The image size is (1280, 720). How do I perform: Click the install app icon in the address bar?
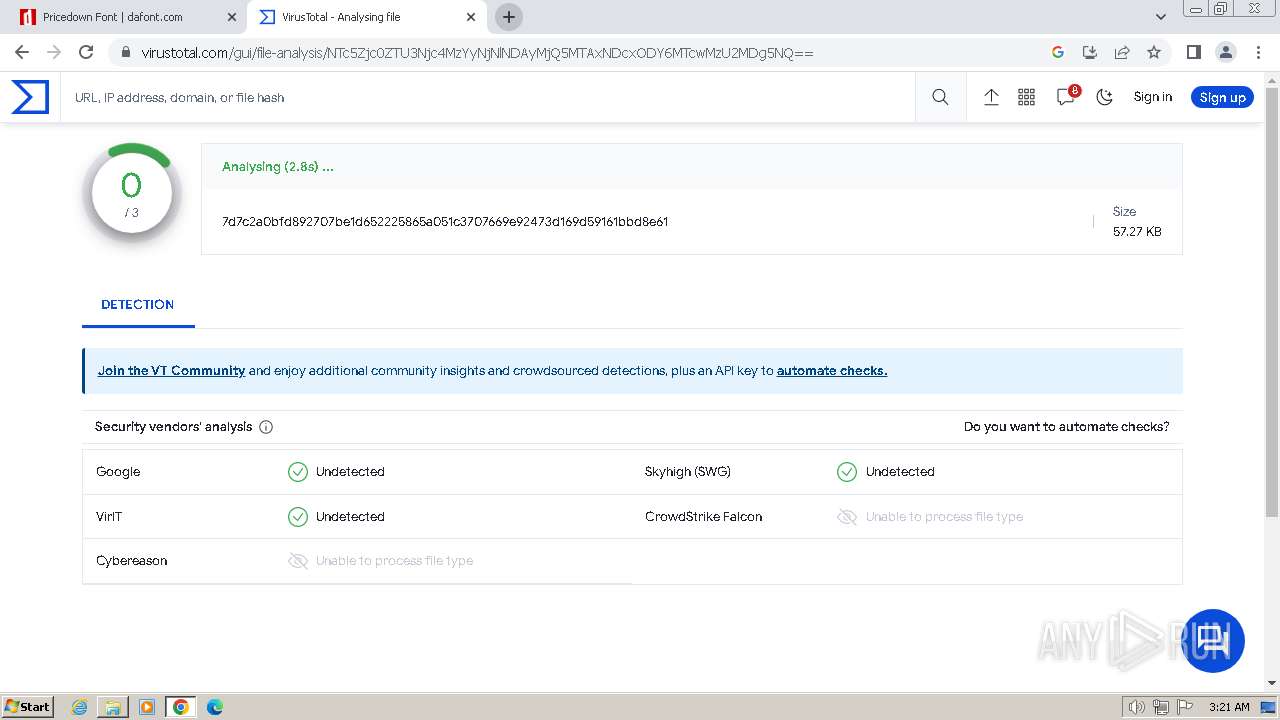pyautogui.click(x=1090, y=52)
